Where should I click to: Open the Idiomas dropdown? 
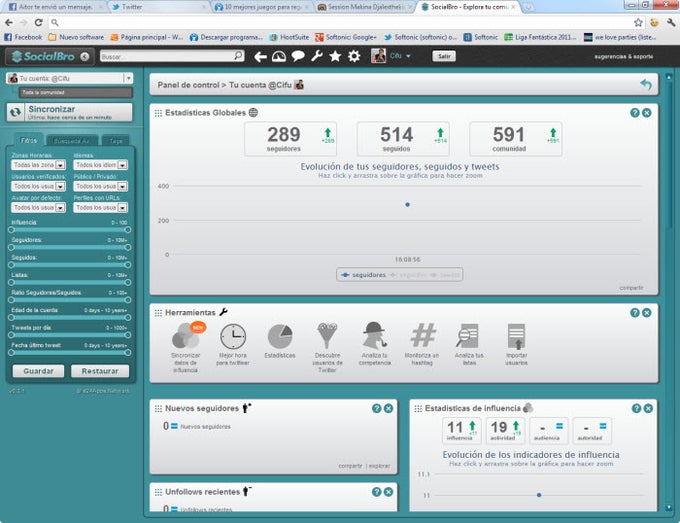coord(101,165)
